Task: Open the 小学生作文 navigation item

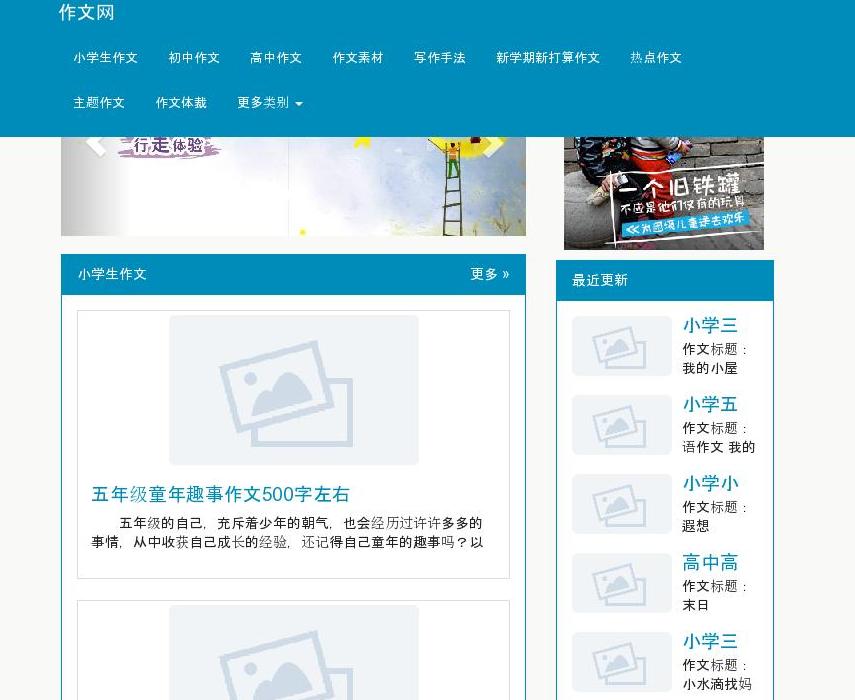Action: [x=105, y=58]
